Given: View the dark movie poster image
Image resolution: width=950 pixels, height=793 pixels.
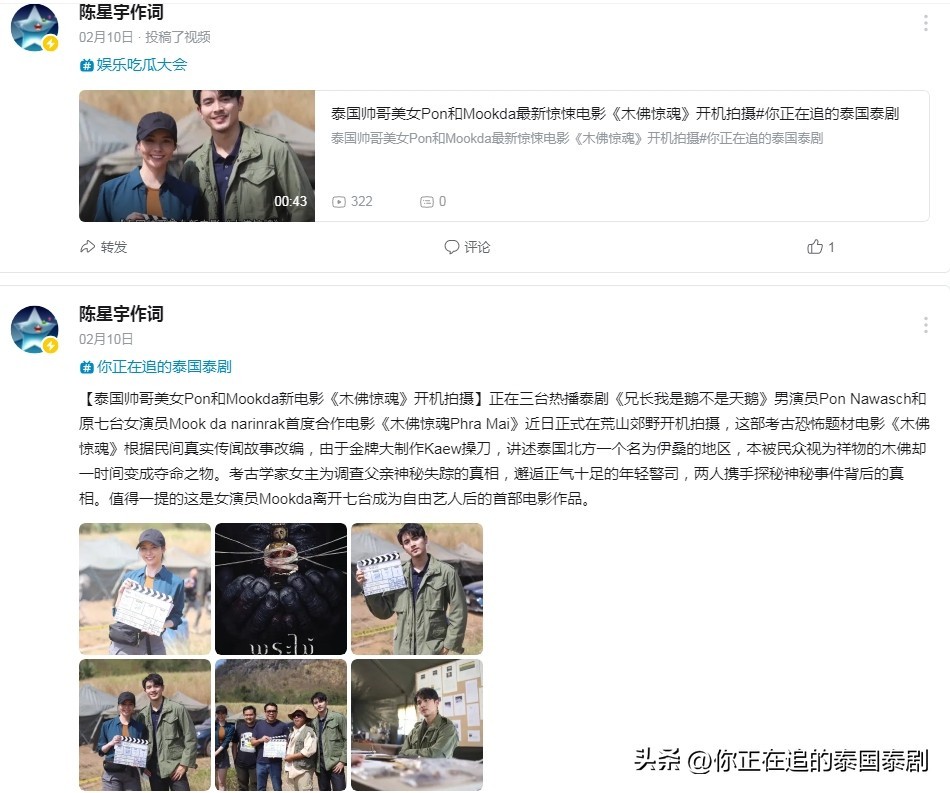Looking at the screenshot, I should click(x=281, y=589).
